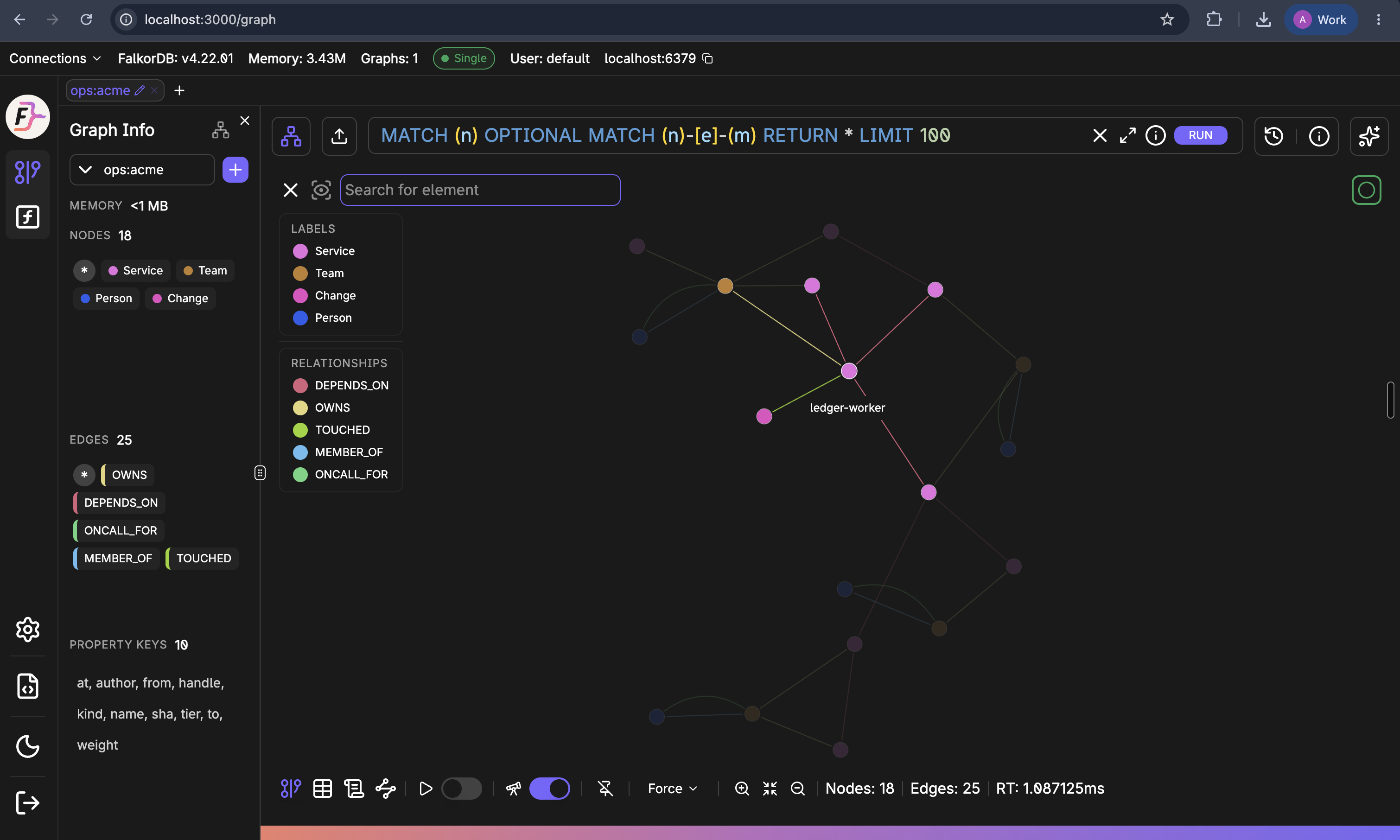Image resolution: width=1400 pixels, height=840 pixels.
Task: Click the unpin nodes icon
Action: point(605,789)
